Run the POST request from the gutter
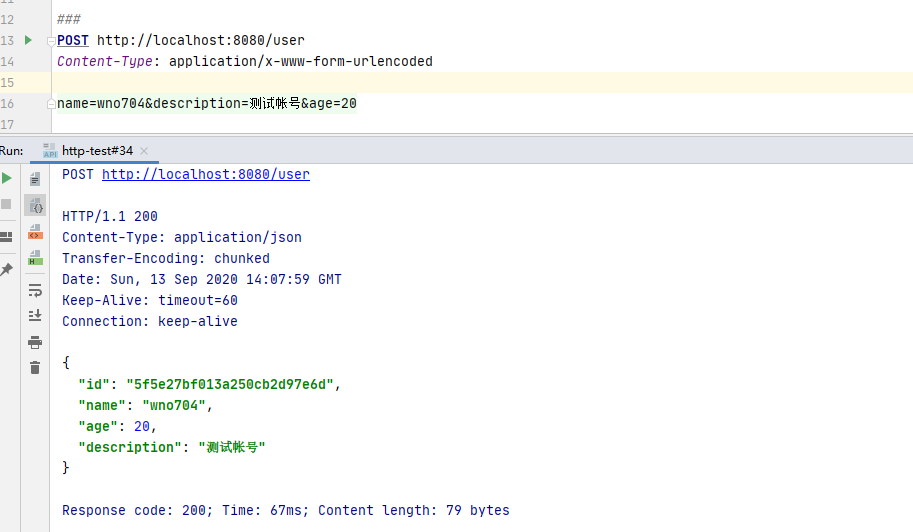The width and height of the screenshot is (913, 532). (x=28, y=40)
